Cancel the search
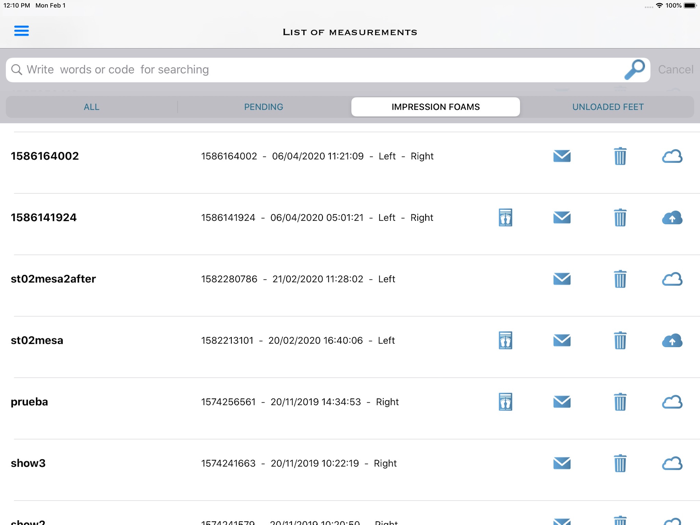The image size is (700, 525). coord(675,70)
